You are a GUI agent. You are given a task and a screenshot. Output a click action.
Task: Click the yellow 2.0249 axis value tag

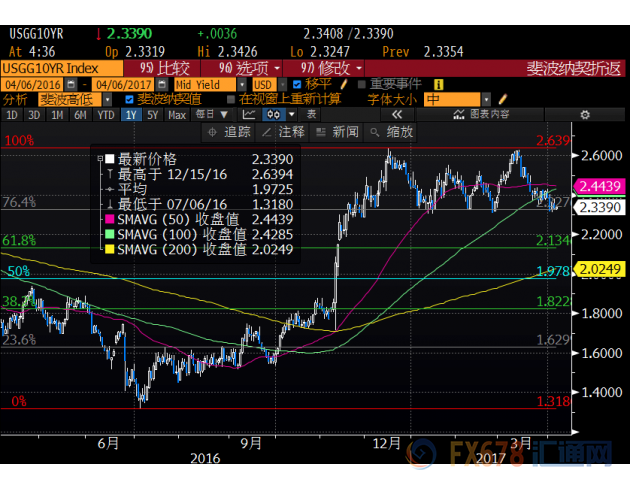[599, 269]
